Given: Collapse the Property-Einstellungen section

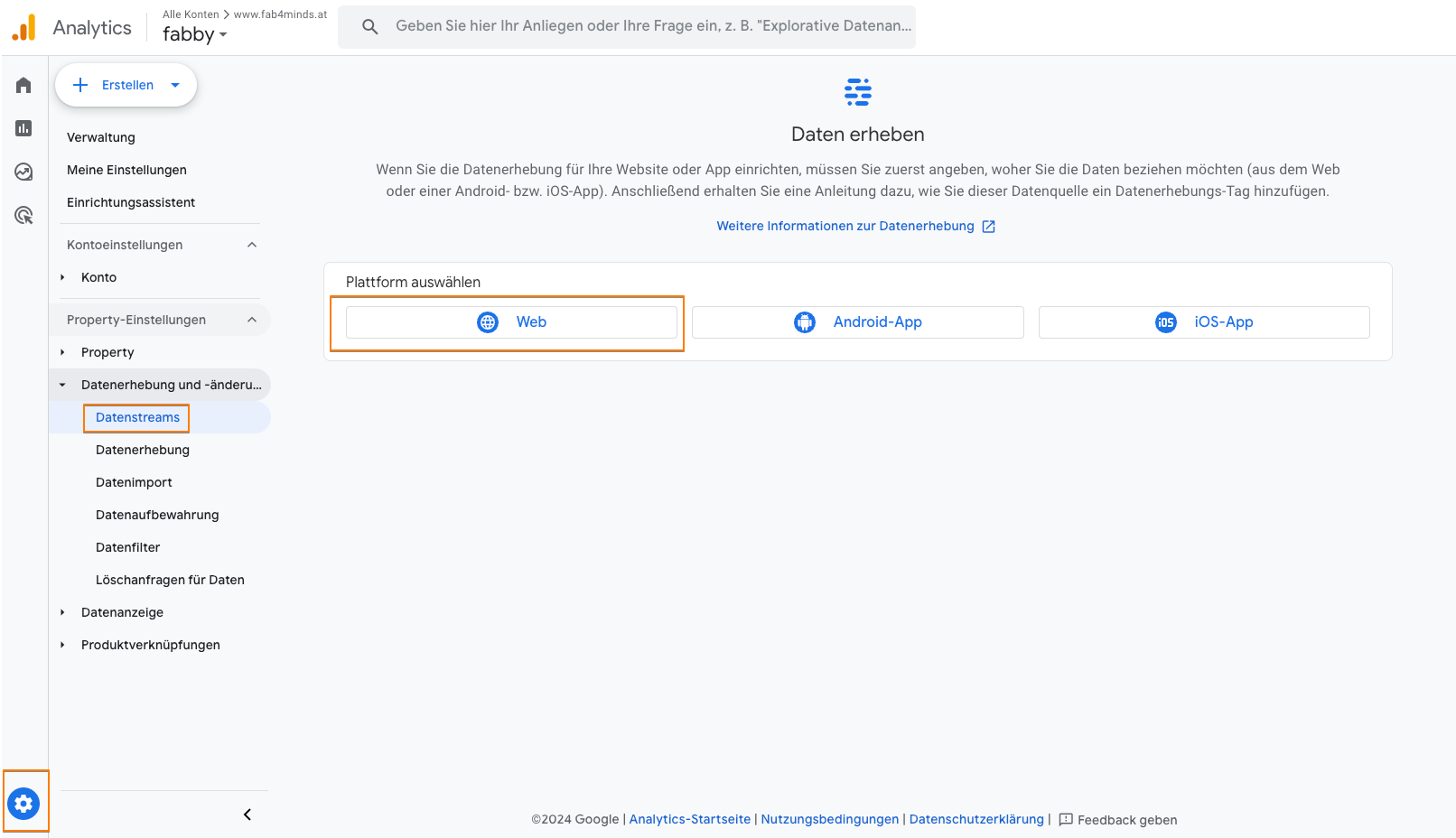Looking at the screenshot, I should (252, 320).
